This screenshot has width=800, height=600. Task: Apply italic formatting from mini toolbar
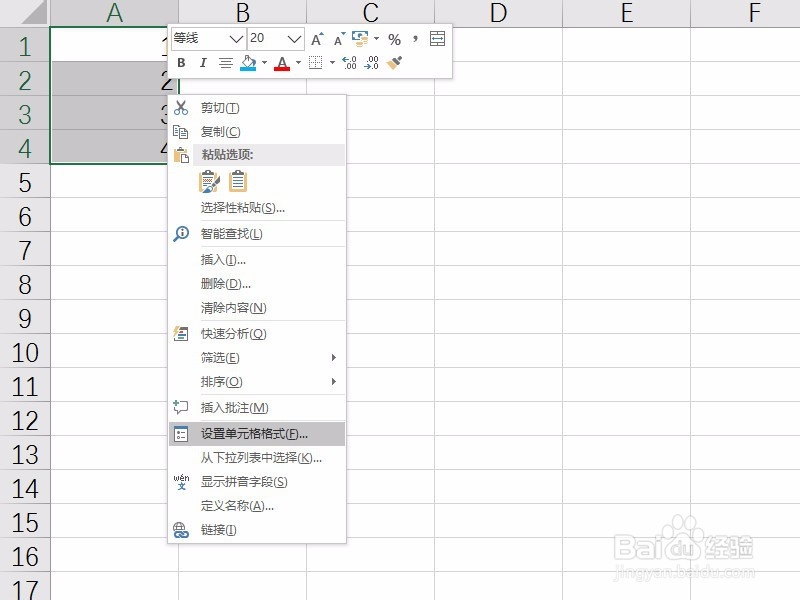click(204, 62)
